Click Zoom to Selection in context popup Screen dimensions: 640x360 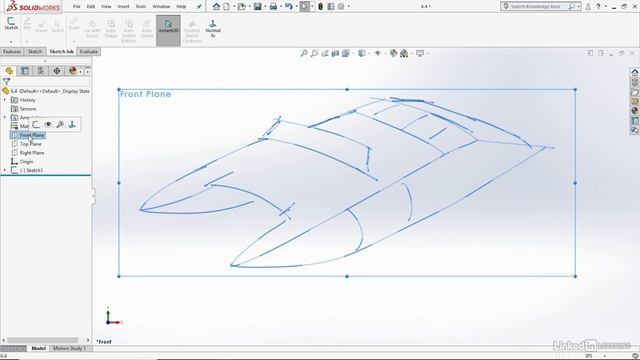(60, 124)
